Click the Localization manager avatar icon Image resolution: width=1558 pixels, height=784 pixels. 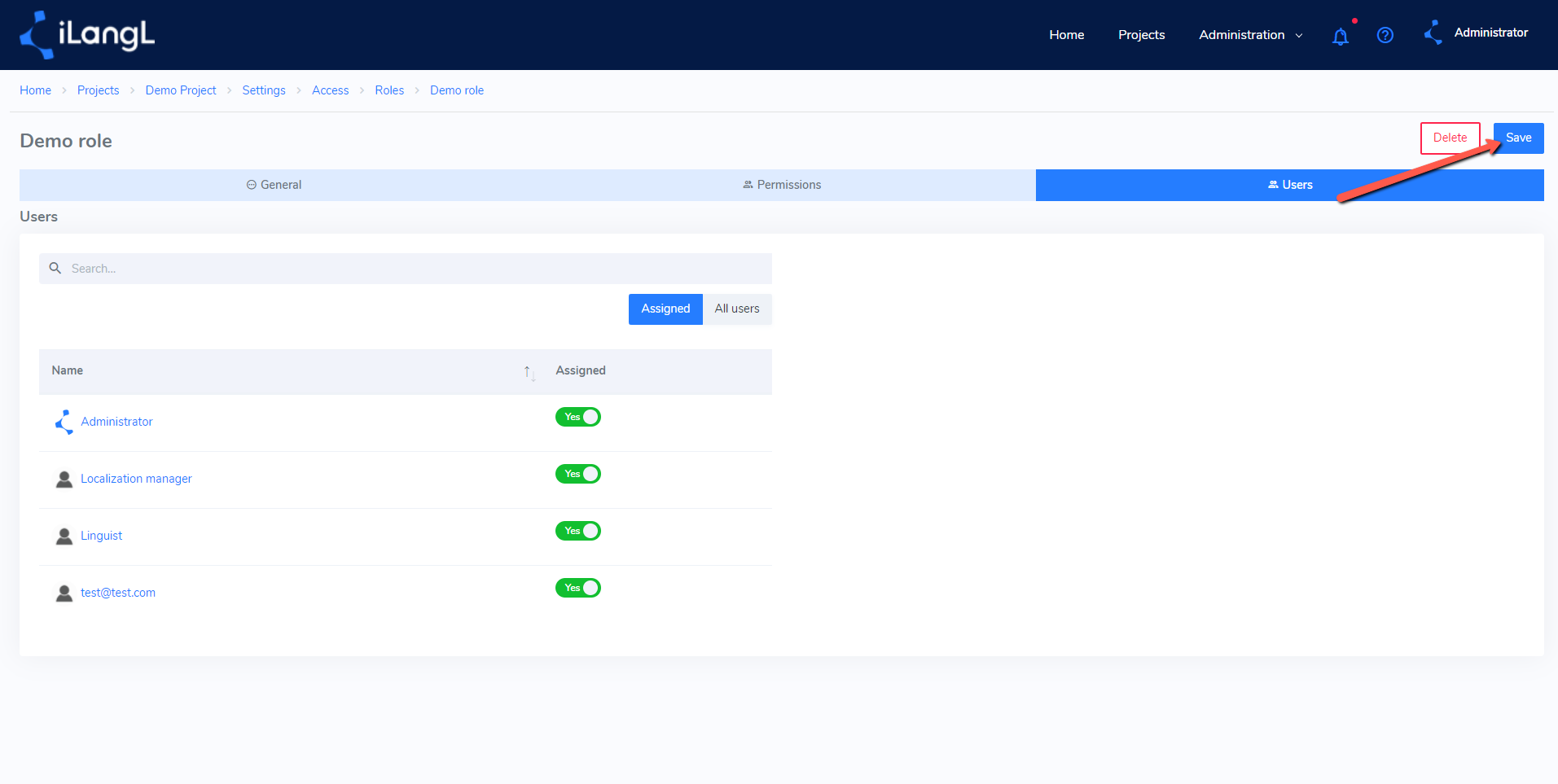pos(64,479)
